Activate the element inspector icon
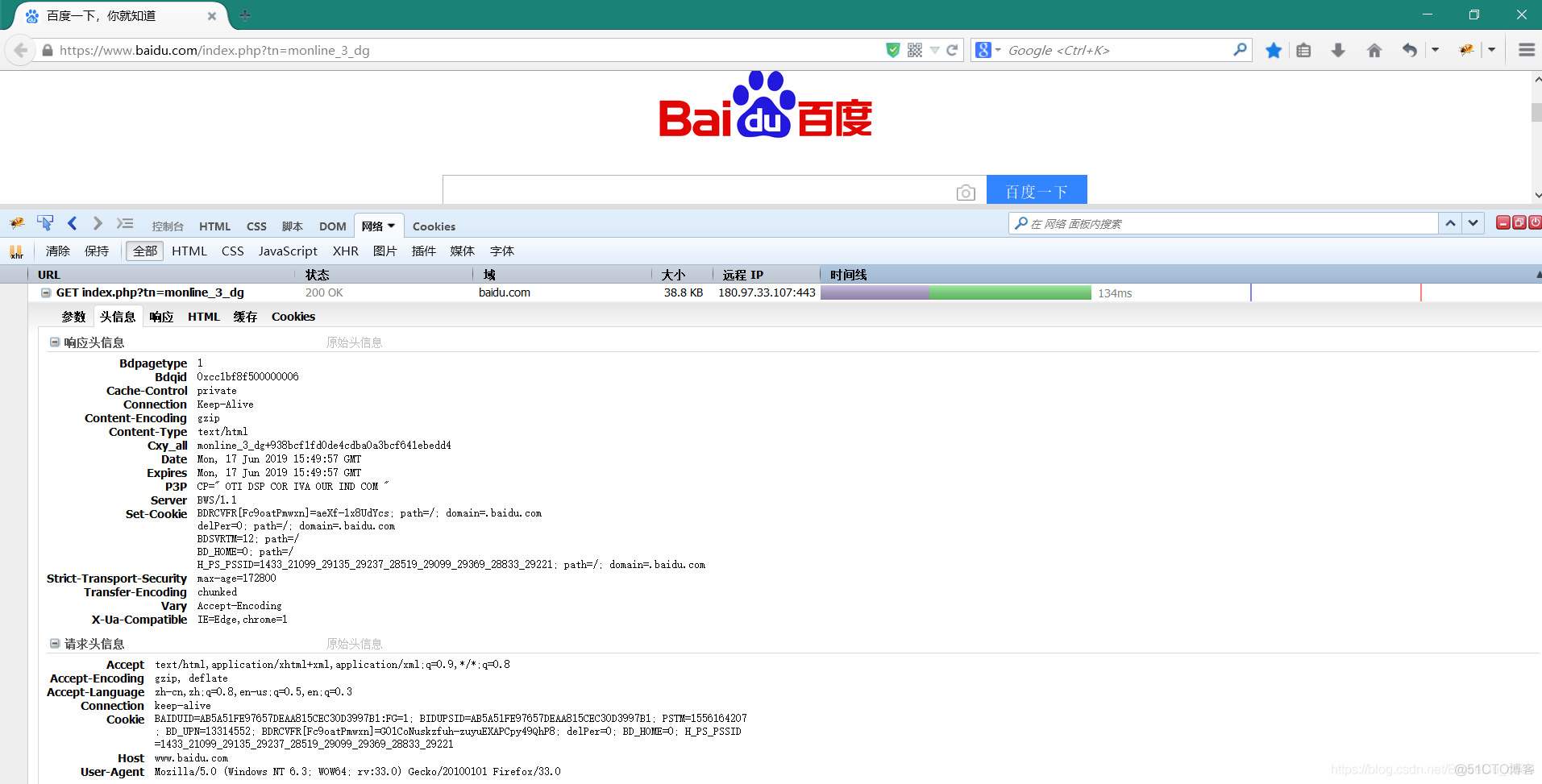The image size is (1542, 784). click(x=45, y=223)
